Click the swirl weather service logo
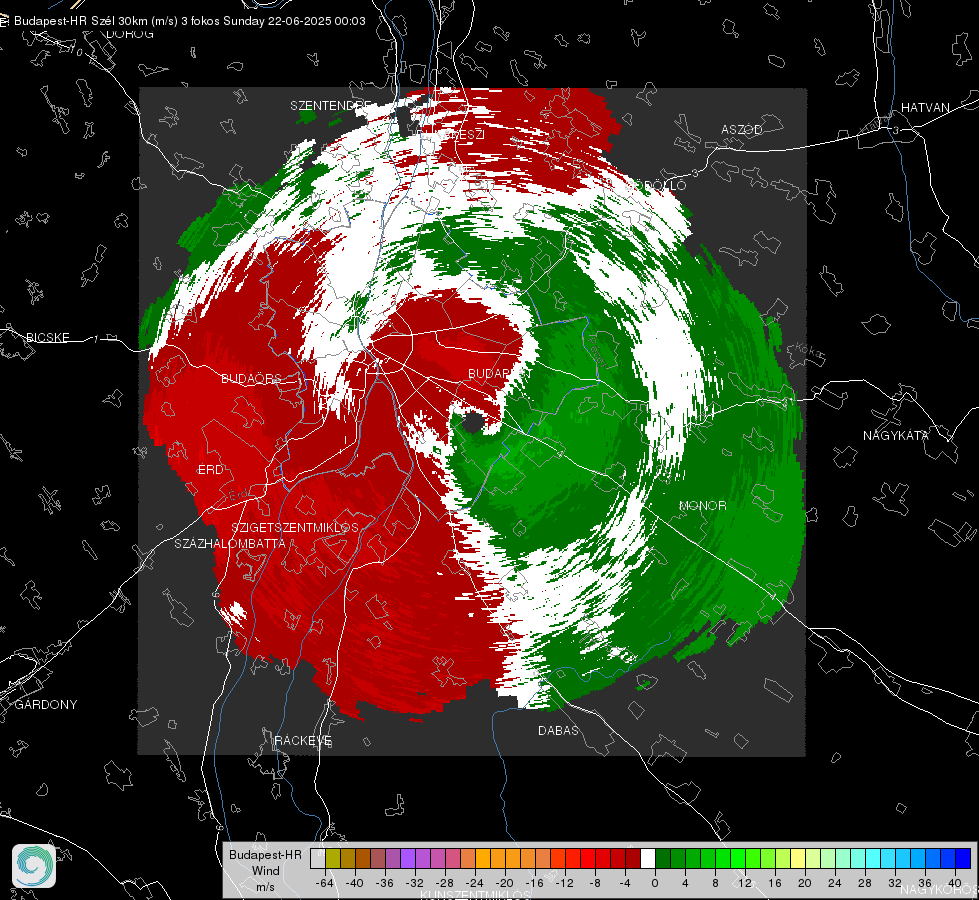Viewport: 979px width, 900px height. (x=34, y=866)
